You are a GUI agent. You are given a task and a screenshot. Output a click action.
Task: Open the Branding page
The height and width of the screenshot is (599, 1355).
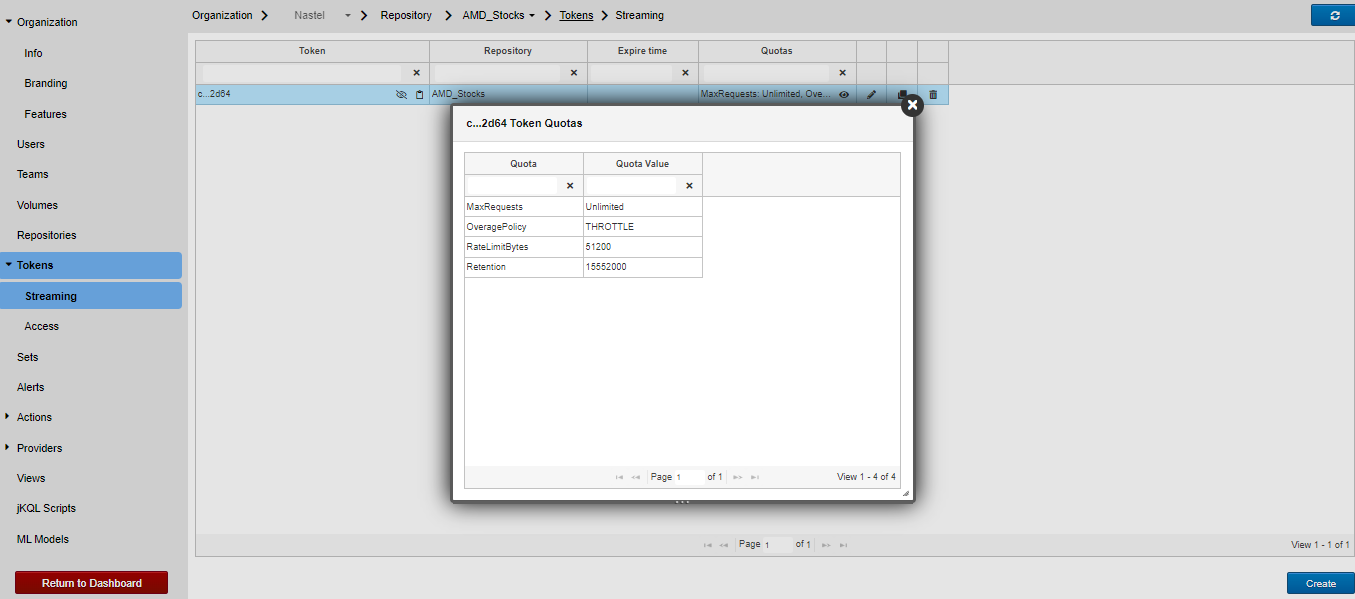46,83
